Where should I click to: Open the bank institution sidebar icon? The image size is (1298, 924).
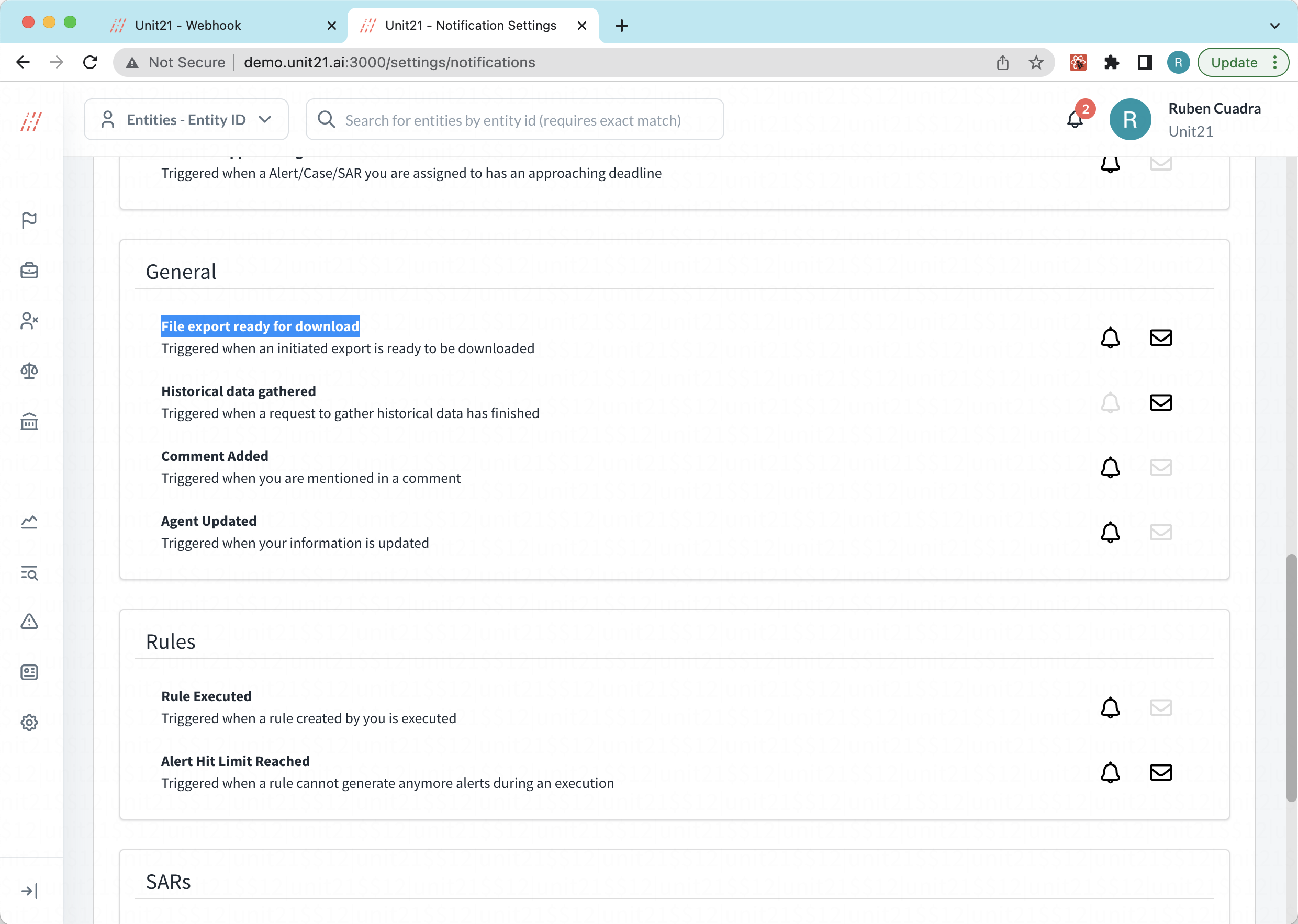(x=29, y=422)
